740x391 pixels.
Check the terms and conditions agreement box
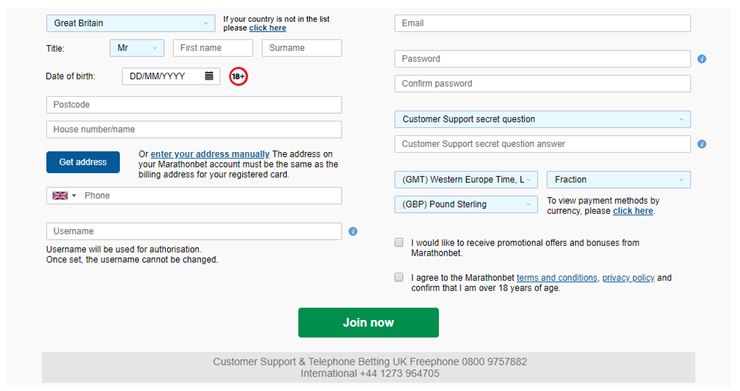(x=399, y=277)
